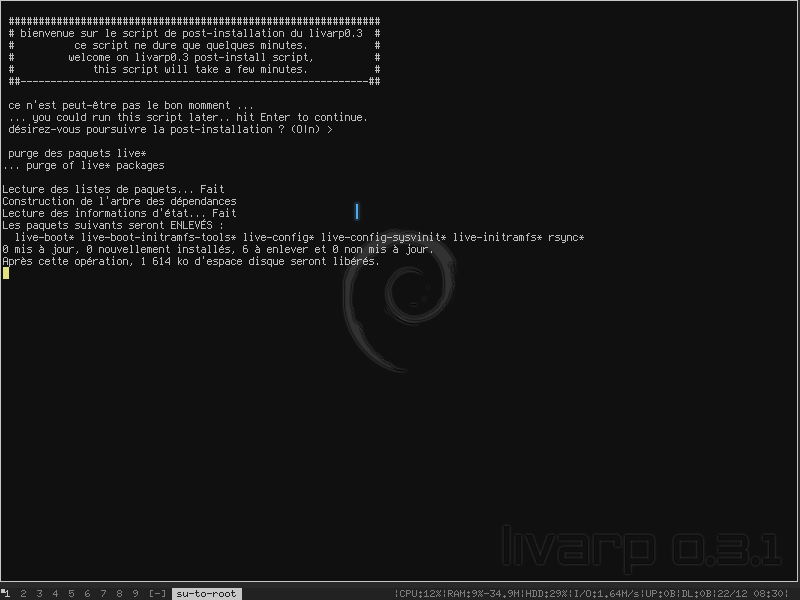
Task: Click the line 'bienvenue sur le script de post-installation'
Action: click(191, 33)
